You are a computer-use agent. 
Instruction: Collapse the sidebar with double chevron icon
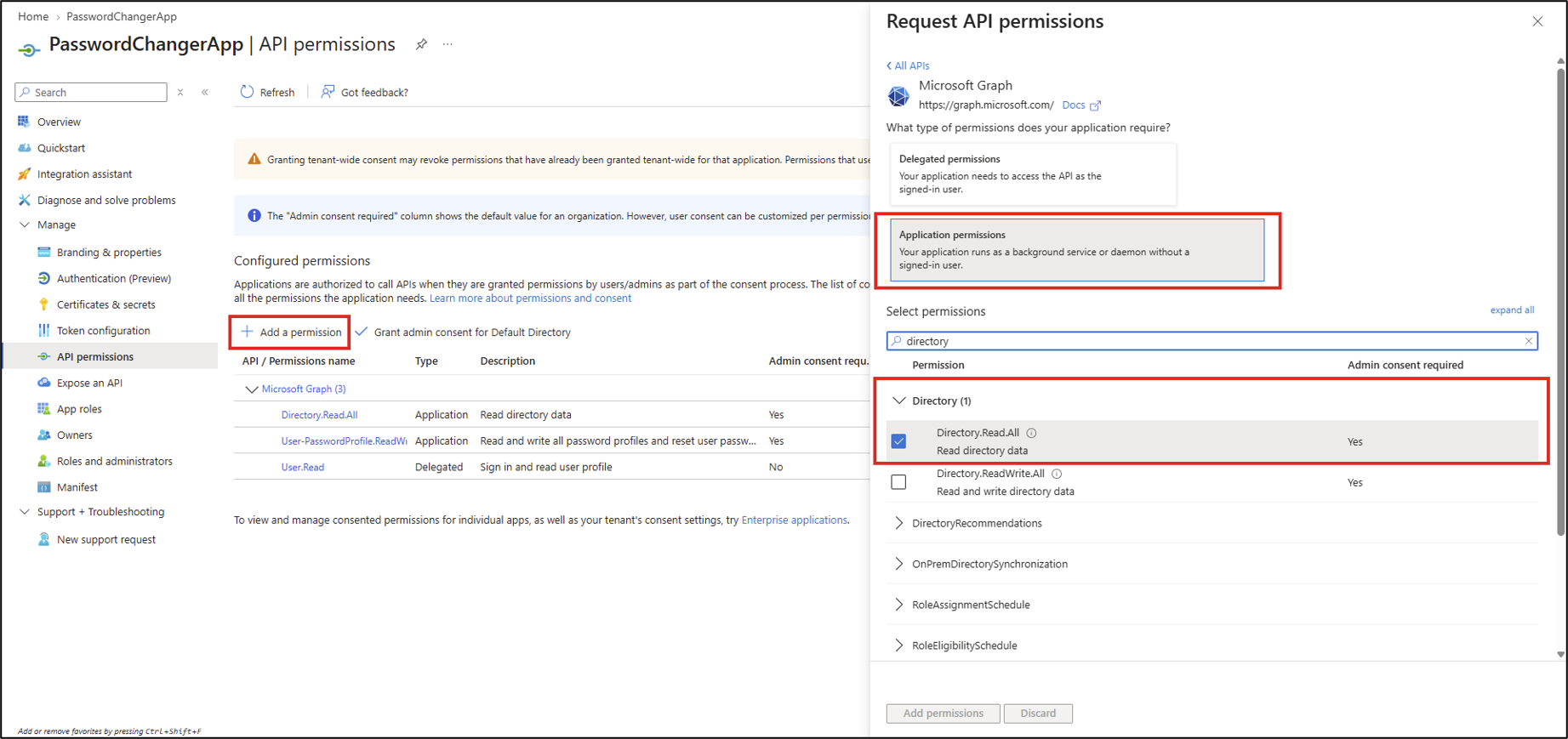pyautogui.click(x=205, y=92)
